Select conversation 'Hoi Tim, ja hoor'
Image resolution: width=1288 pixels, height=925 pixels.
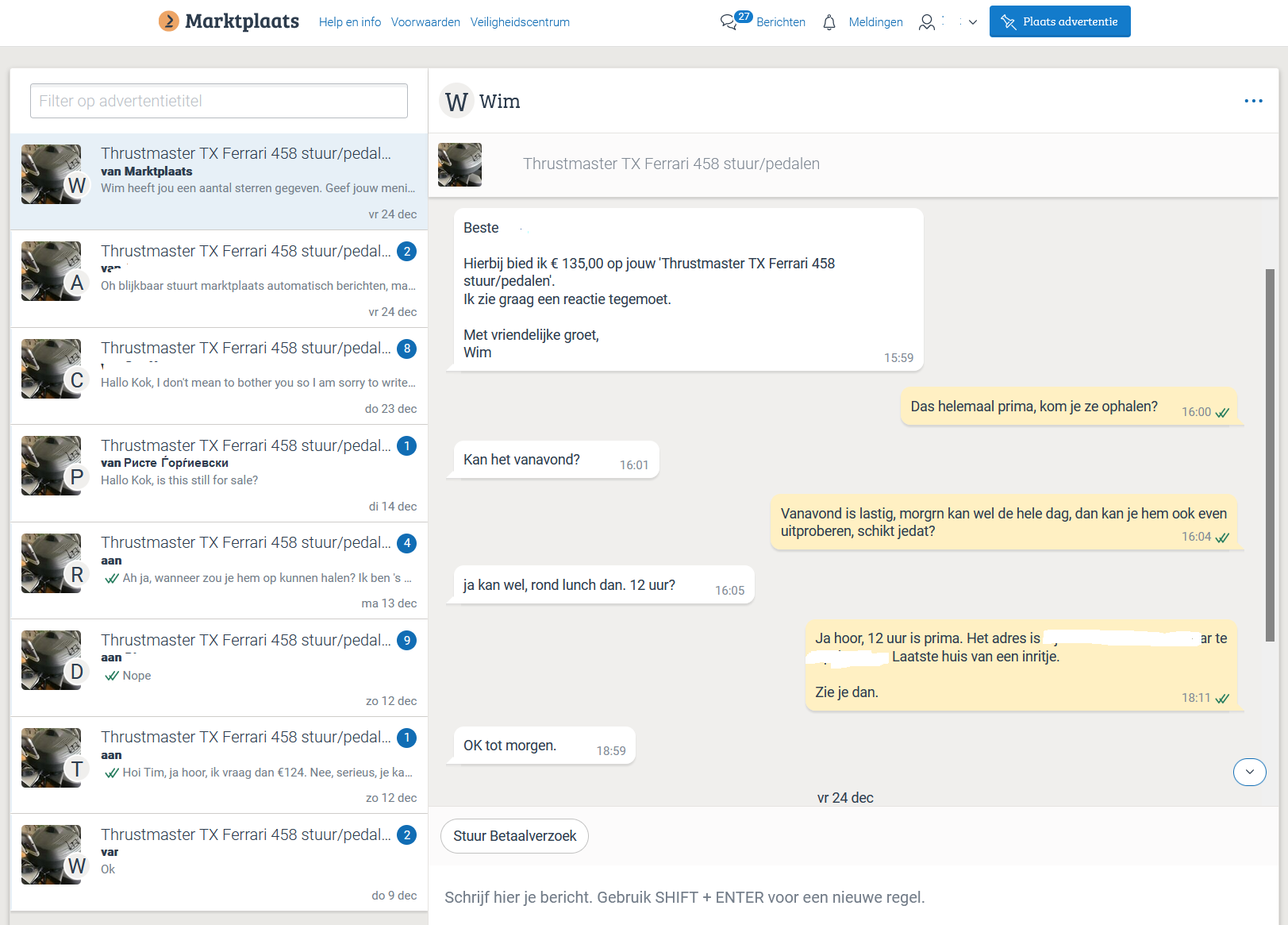(219, 765)
